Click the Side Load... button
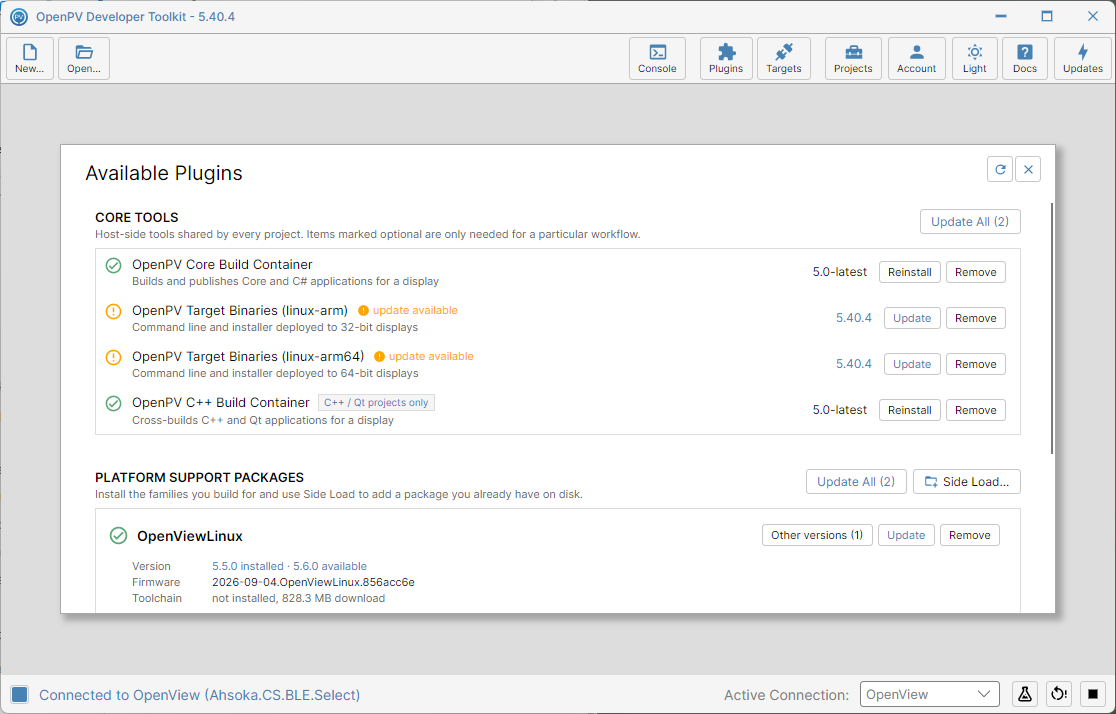Viewport: 1116px width, 714px height. coord(967,481)
